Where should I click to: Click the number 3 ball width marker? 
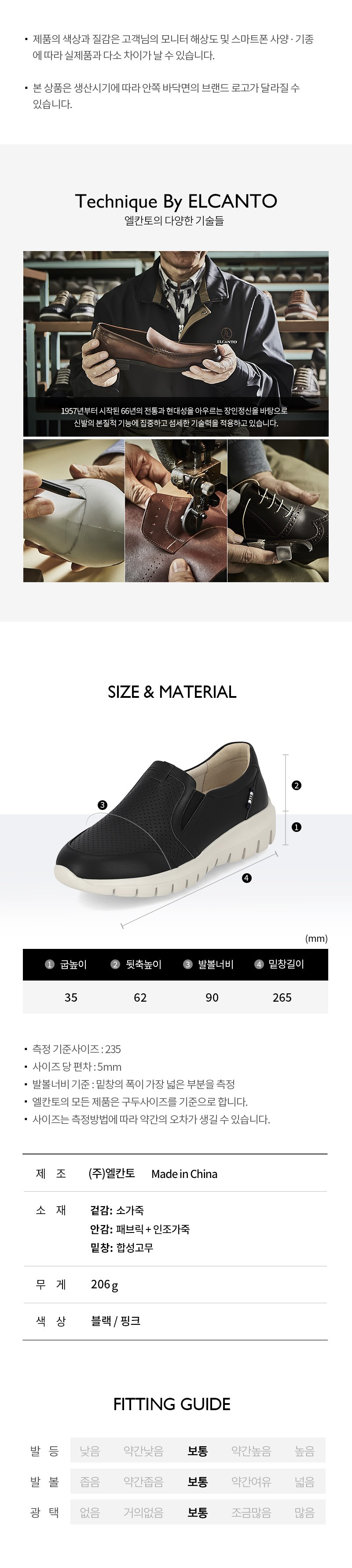tap(103, 805)
